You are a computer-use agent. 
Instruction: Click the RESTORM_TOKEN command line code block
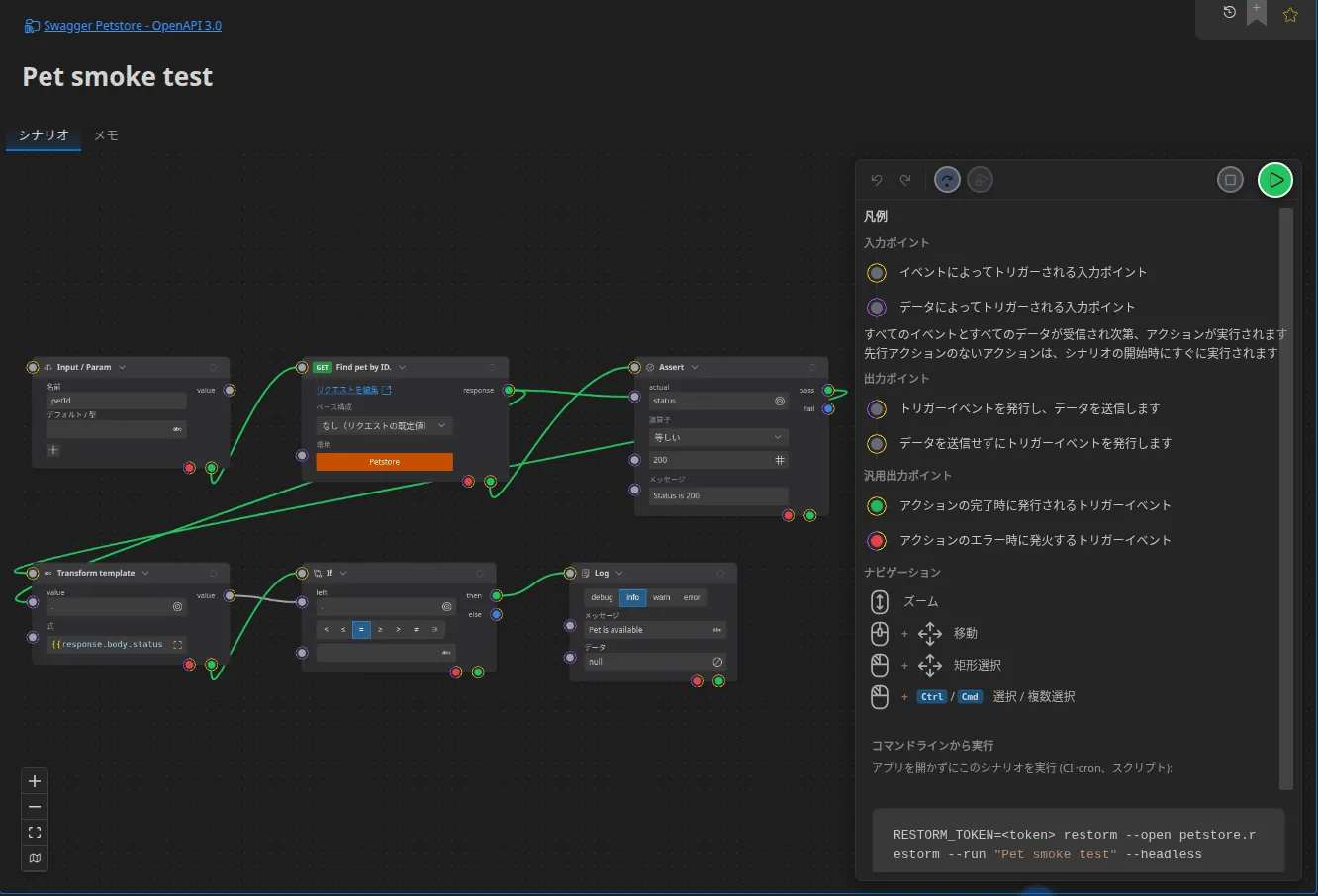pyautogui.click(x=1078, y=841)
